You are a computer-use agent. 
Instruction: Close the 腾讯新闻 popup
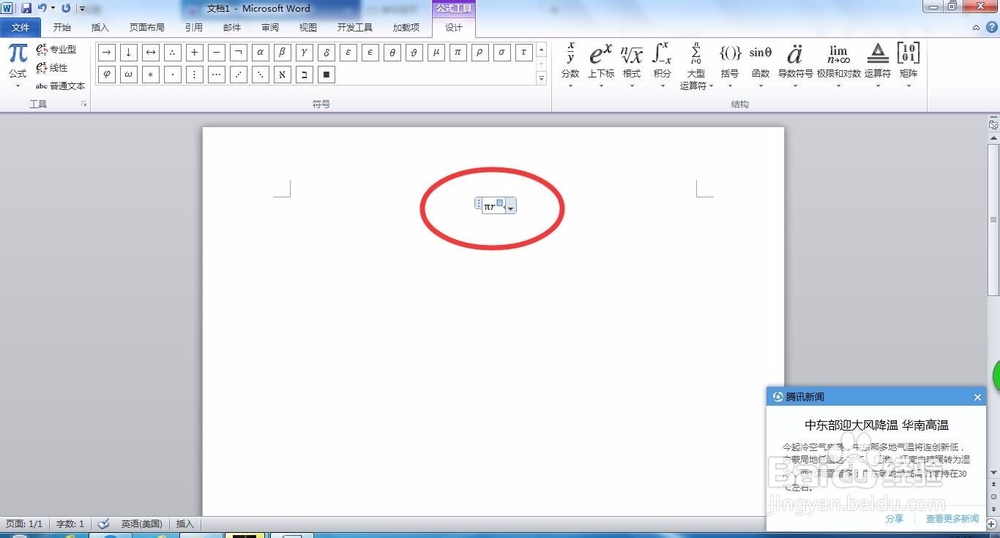978,397
